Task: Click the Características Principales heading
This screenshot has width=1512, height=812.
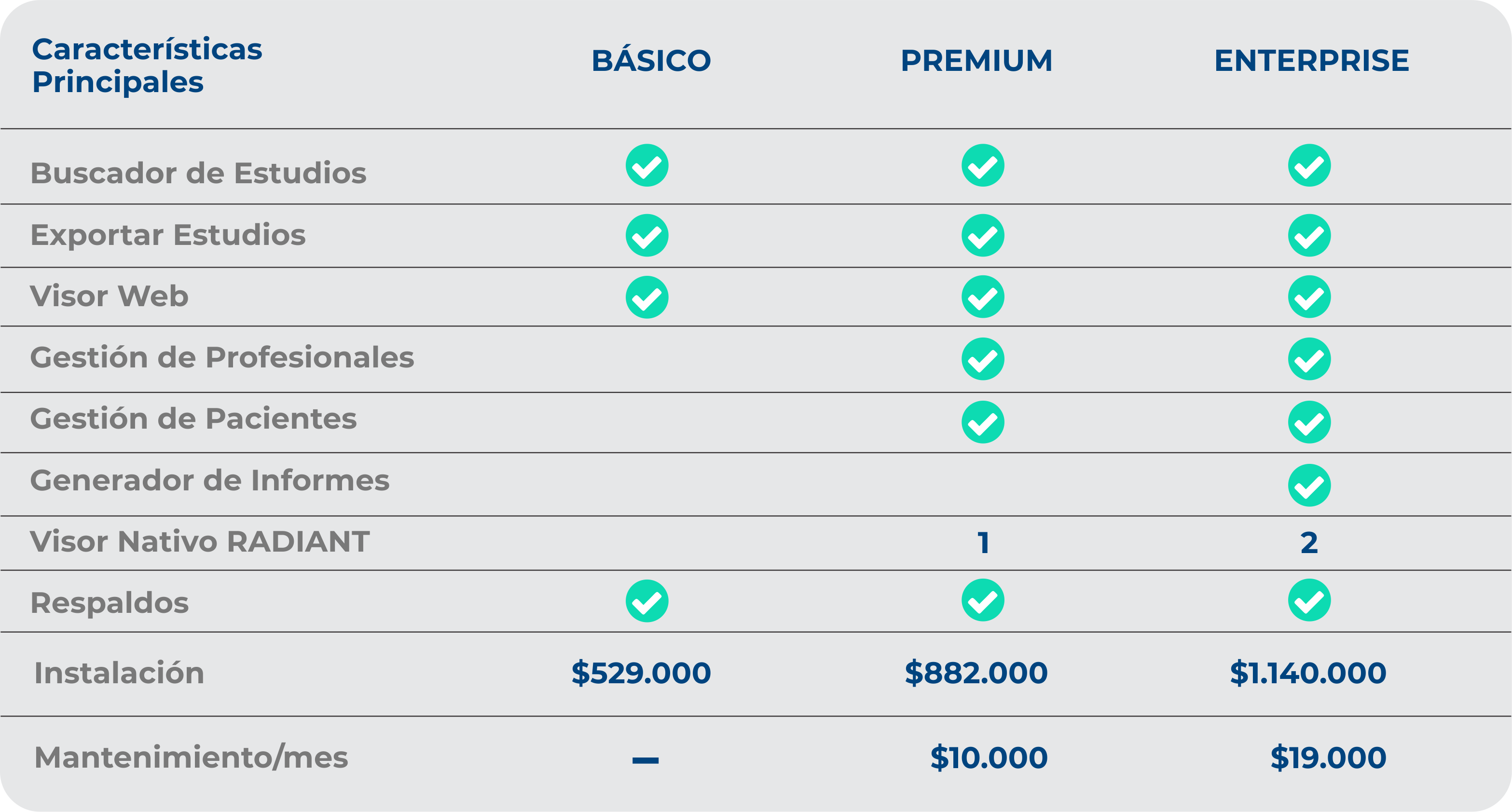Action: (x=147, y=66)
